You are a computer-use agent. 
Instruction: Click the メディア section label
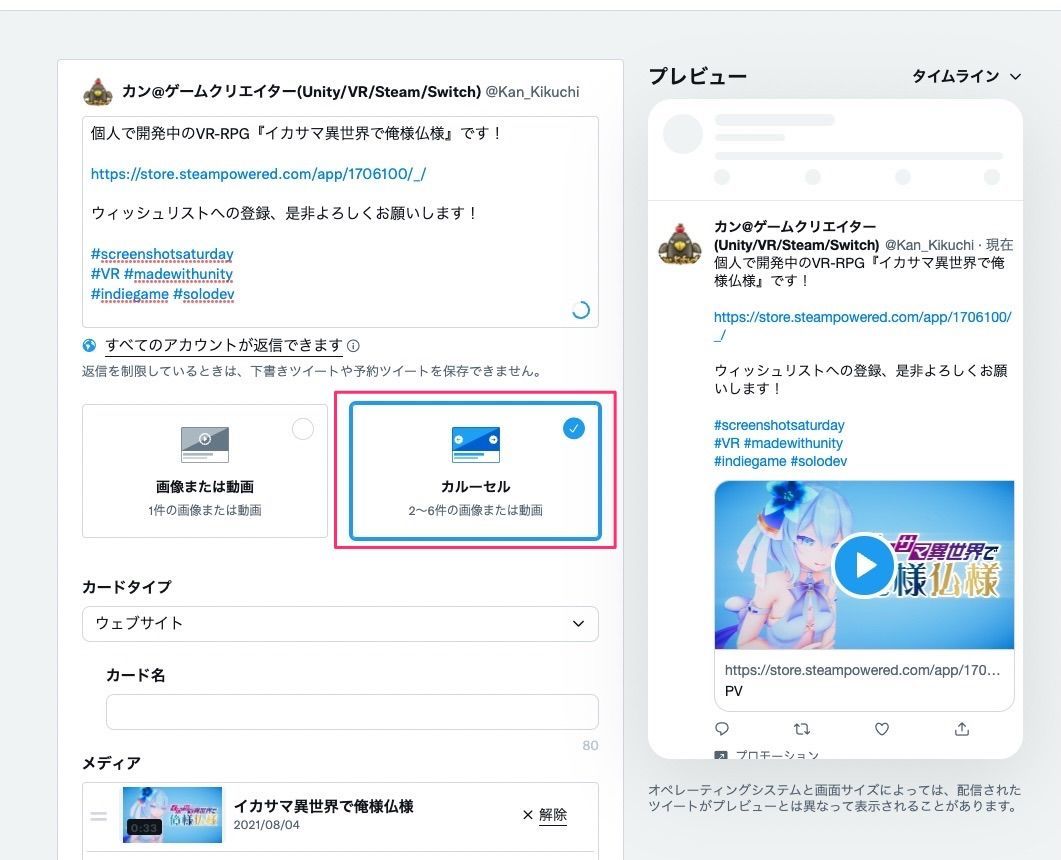[112, 763]
